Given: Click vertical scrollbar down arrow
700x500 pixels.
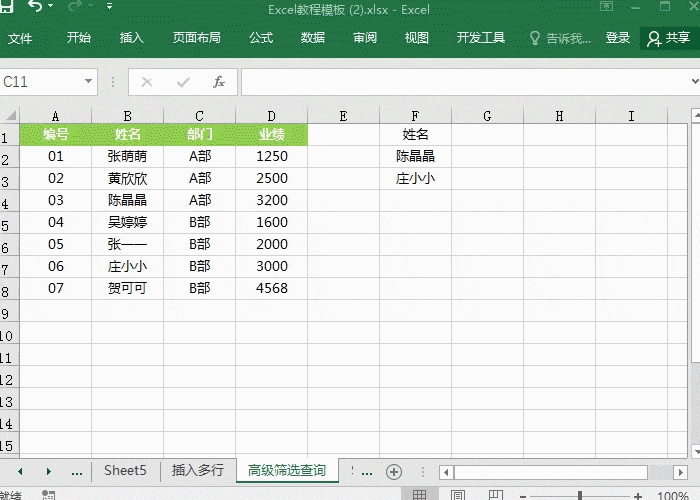Looking at the screenshot, I should (696, 451).
